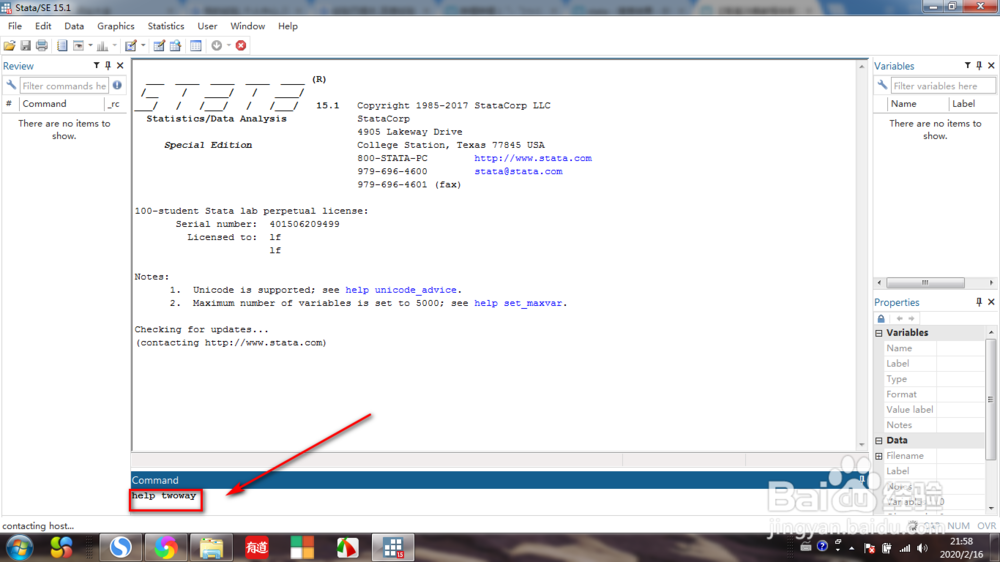This screenshot has width=1000, height=562.
Task: Open the File menu
Action: 15,26
